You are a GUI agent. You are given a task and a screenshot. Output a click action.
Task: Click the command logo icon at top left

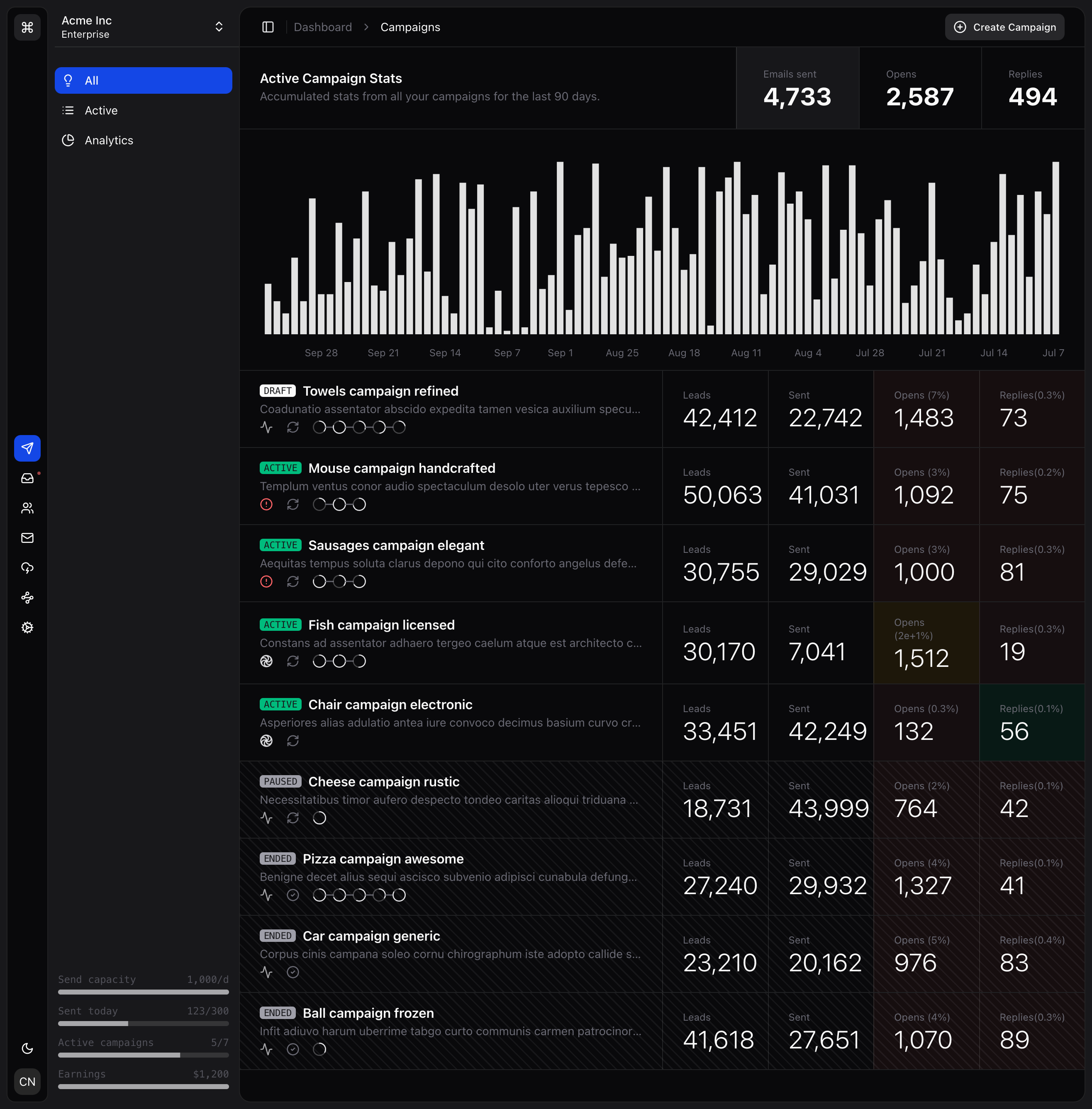27,27
